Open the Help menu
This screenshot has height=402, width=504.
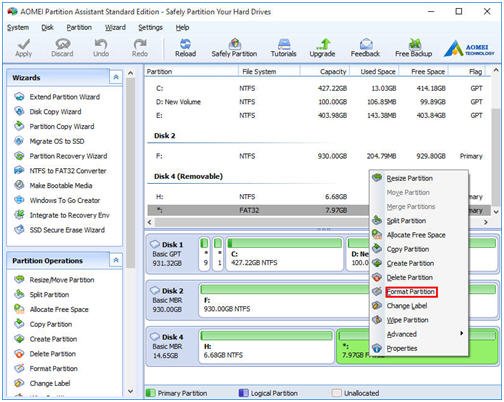click(182, 27)
